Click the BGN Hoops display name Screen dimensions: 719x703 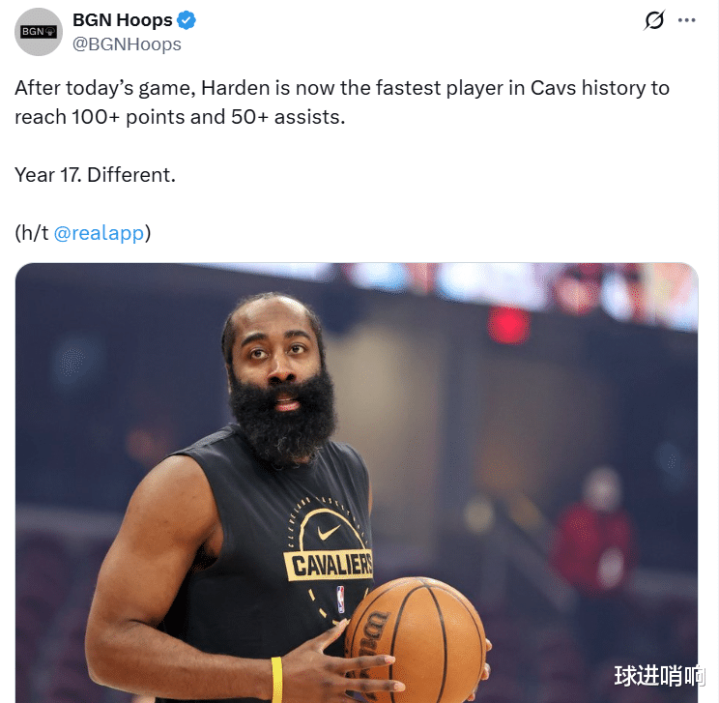point(122,20)
